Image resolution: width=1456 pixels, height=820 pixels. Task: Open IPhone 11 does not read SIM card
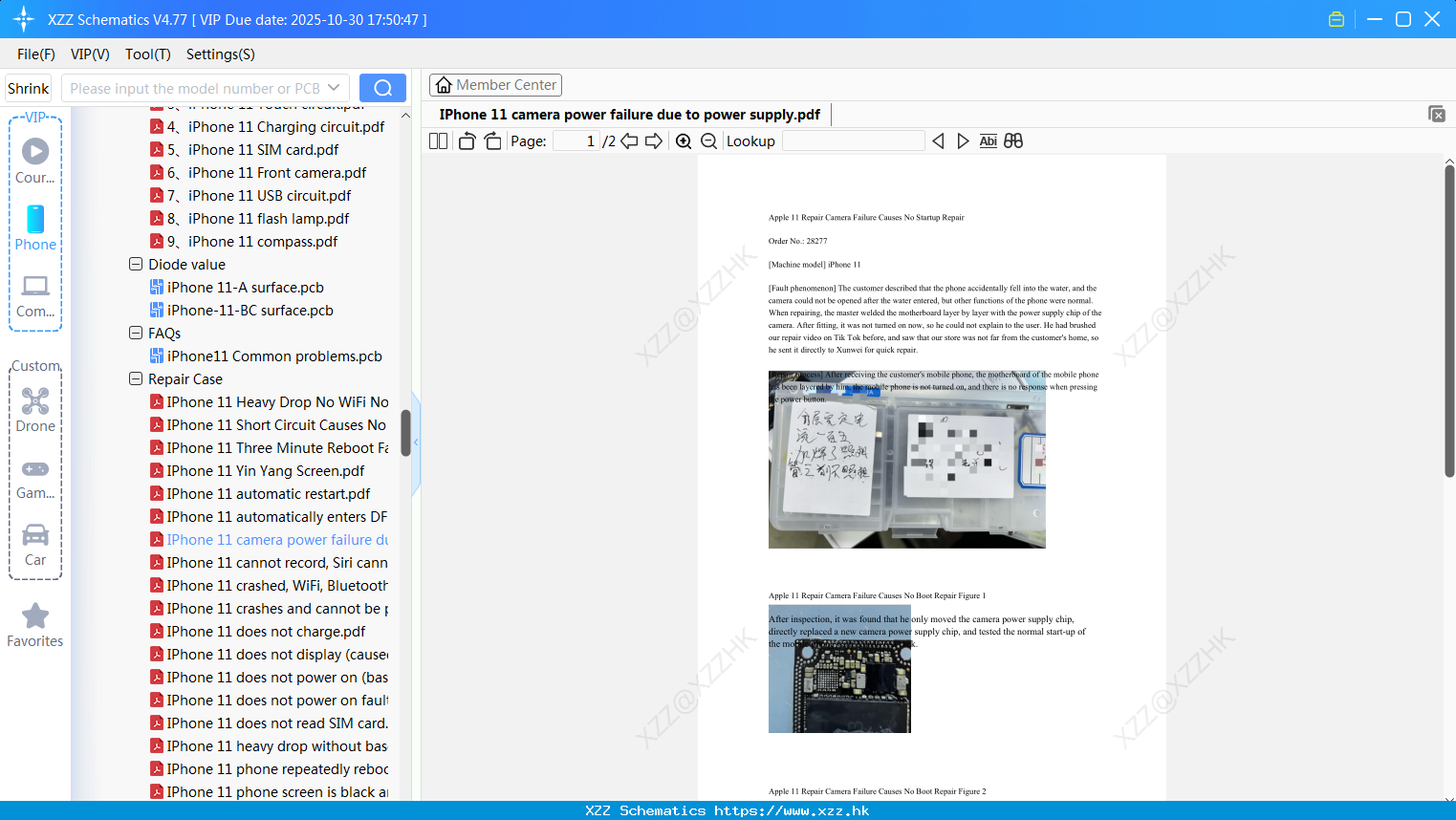pyautogui.click(x=270, y=723)
